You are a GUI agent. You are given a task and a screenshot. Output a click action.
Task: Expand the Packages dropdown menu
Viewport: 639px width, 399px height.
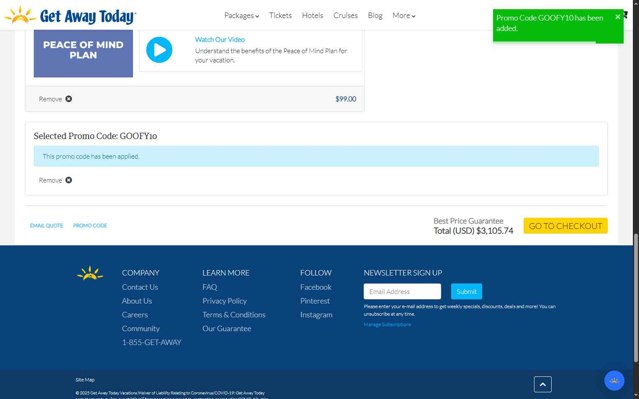[x=241, y=15]
